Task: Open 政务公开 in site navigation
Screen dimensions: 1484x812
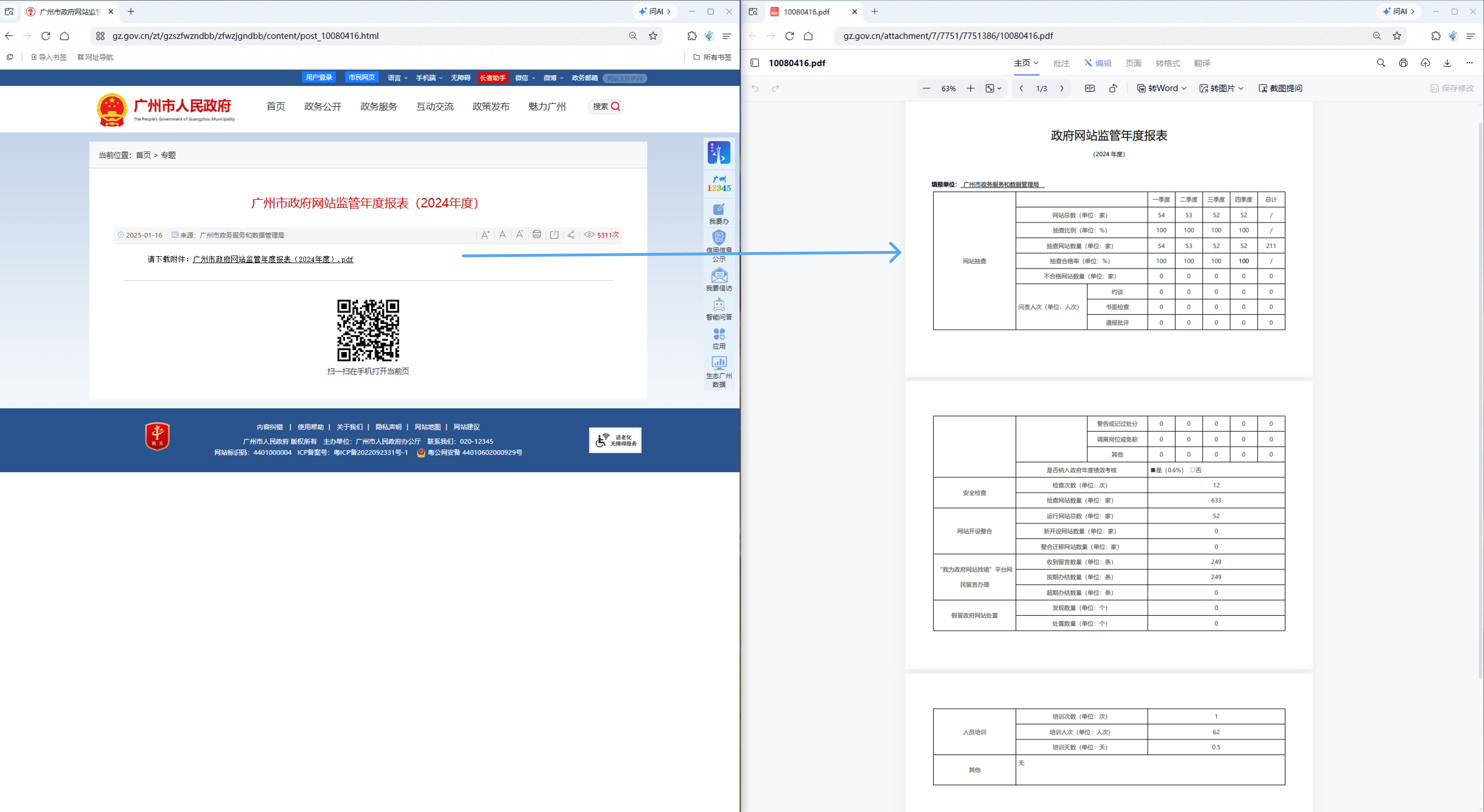Action: tap(323, 107)
